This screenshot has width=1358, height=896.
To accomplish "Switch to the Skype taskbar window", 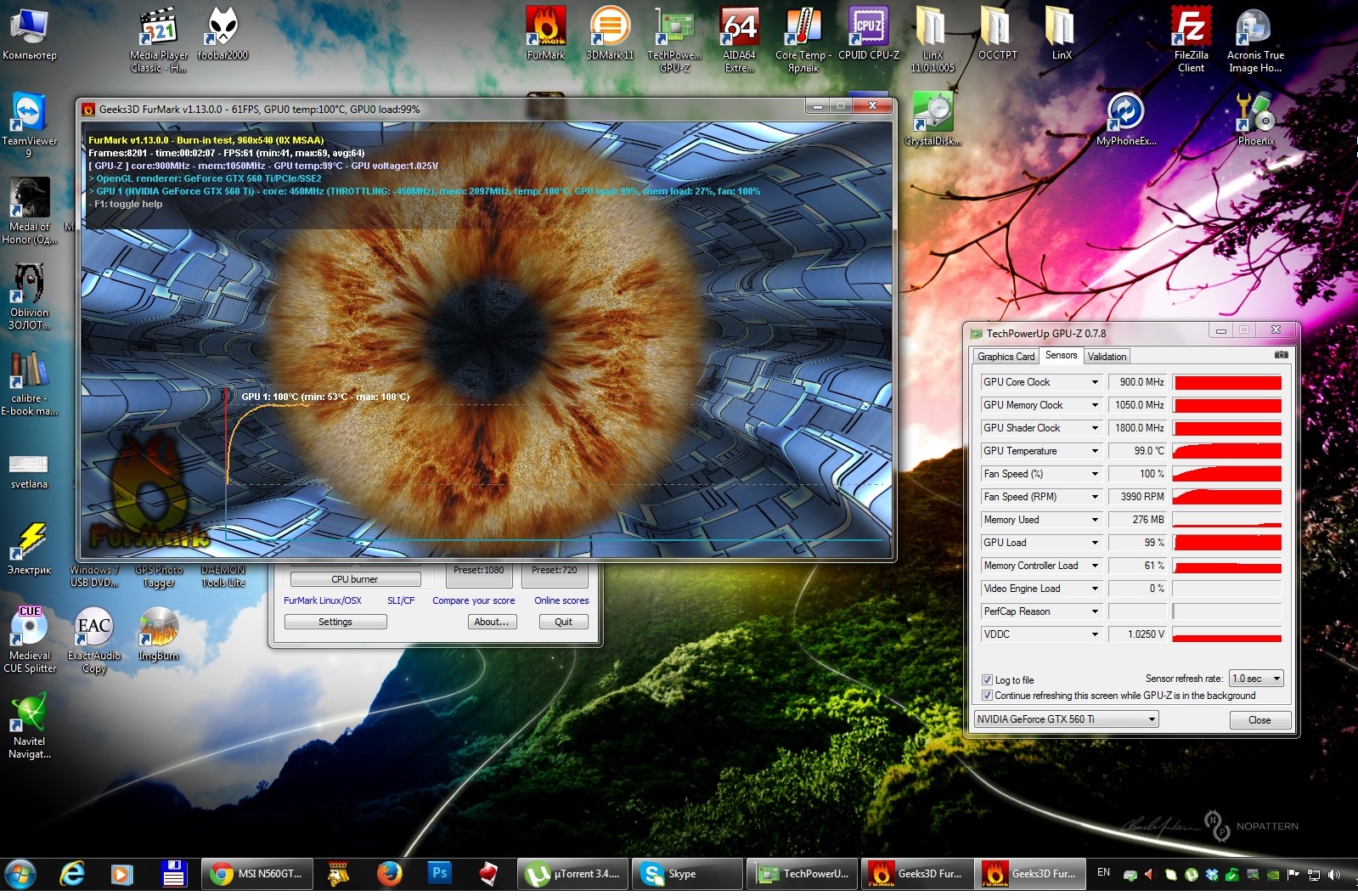I will (x=688, y=873).
